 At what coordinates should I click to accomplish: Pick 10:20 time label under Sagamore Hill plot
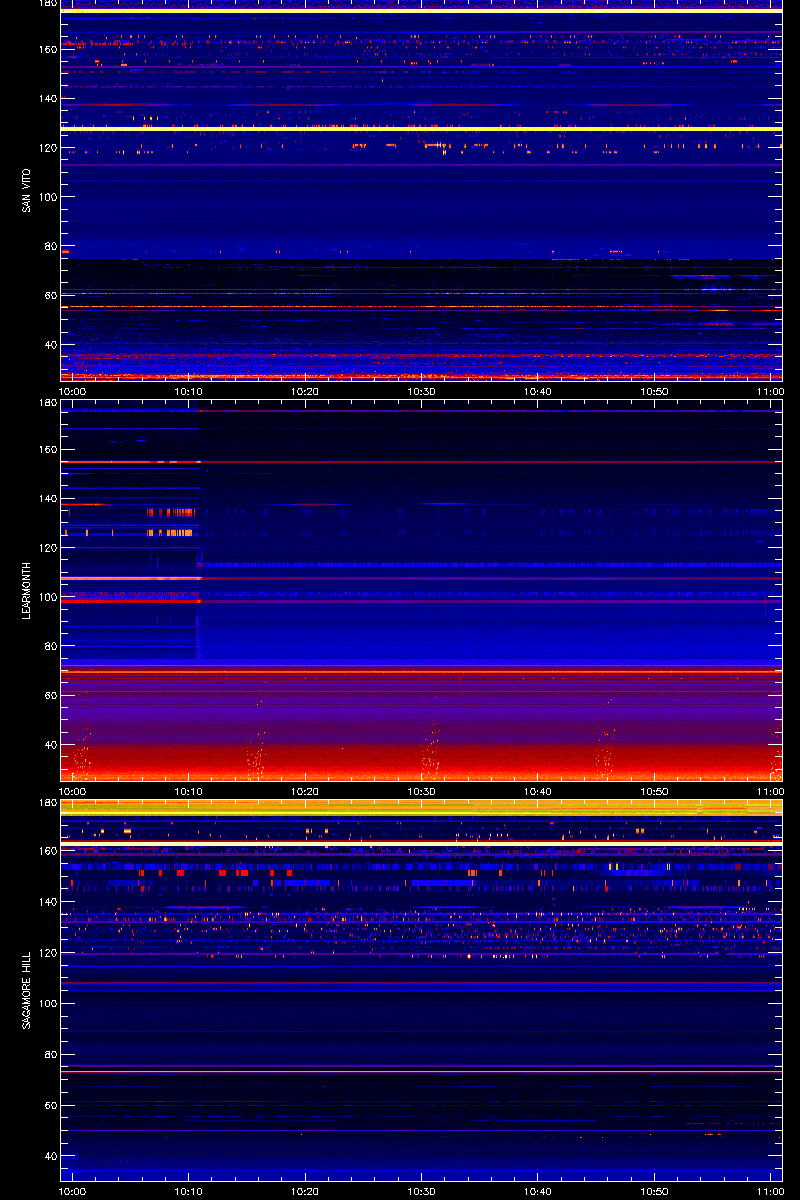[x=306, y=1191]
